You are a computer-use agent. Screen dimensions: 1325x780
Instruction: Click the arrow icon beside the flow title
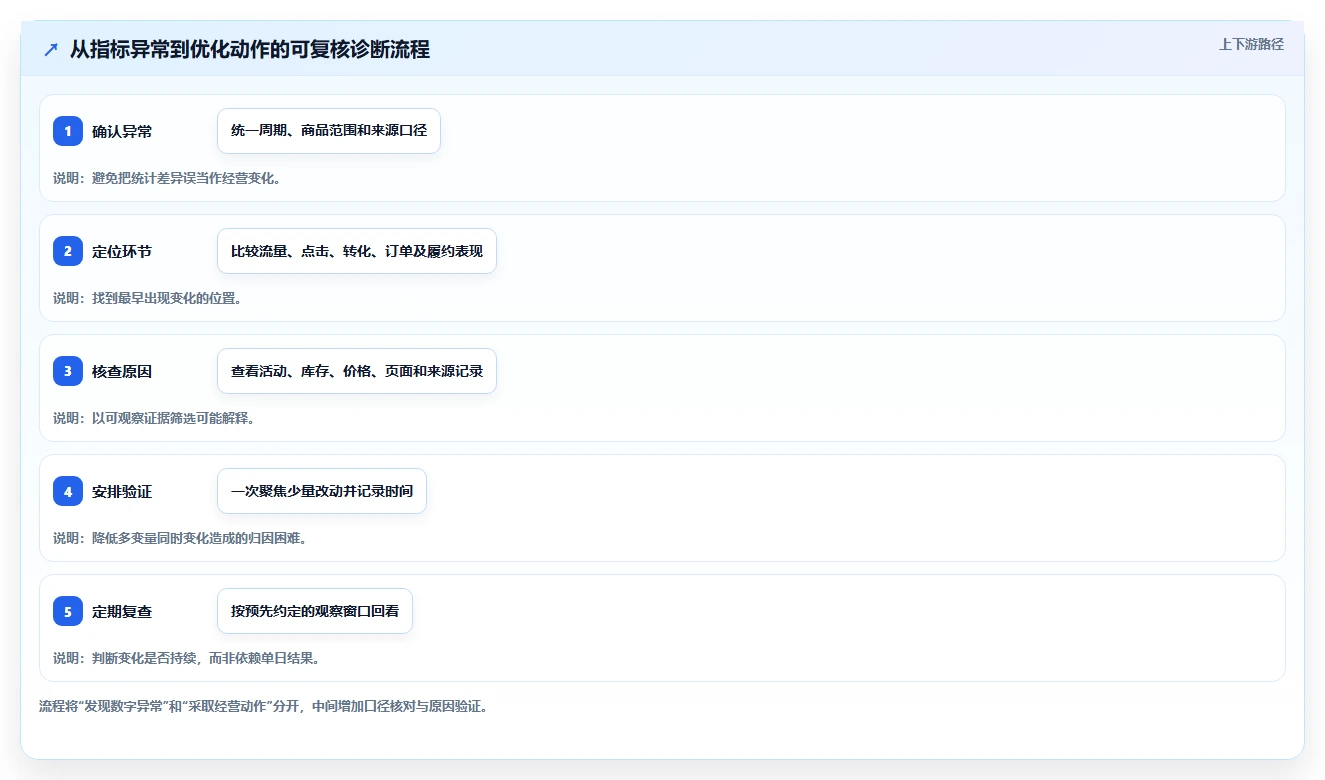pos(51,49)
